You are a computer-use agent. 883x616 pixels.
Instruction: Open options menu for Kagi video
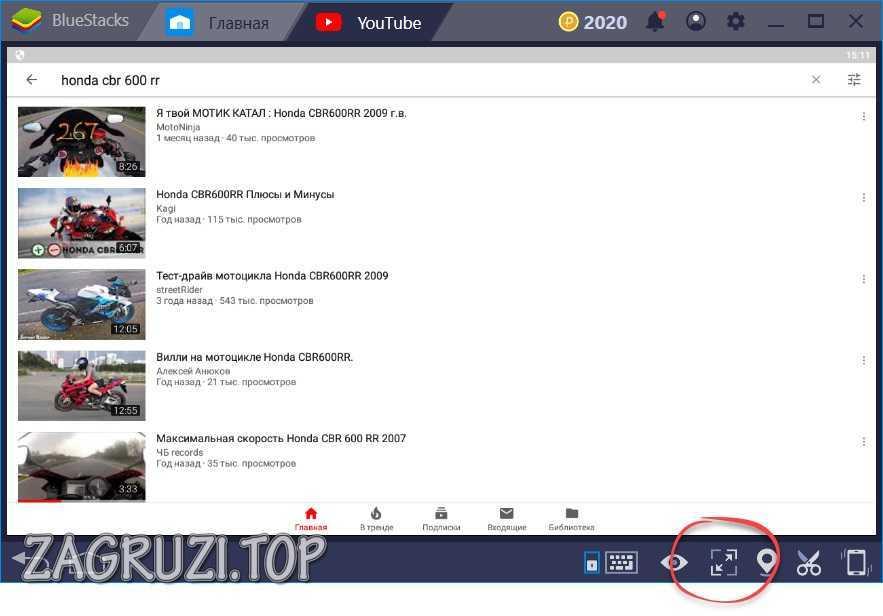tap(864, 198)
